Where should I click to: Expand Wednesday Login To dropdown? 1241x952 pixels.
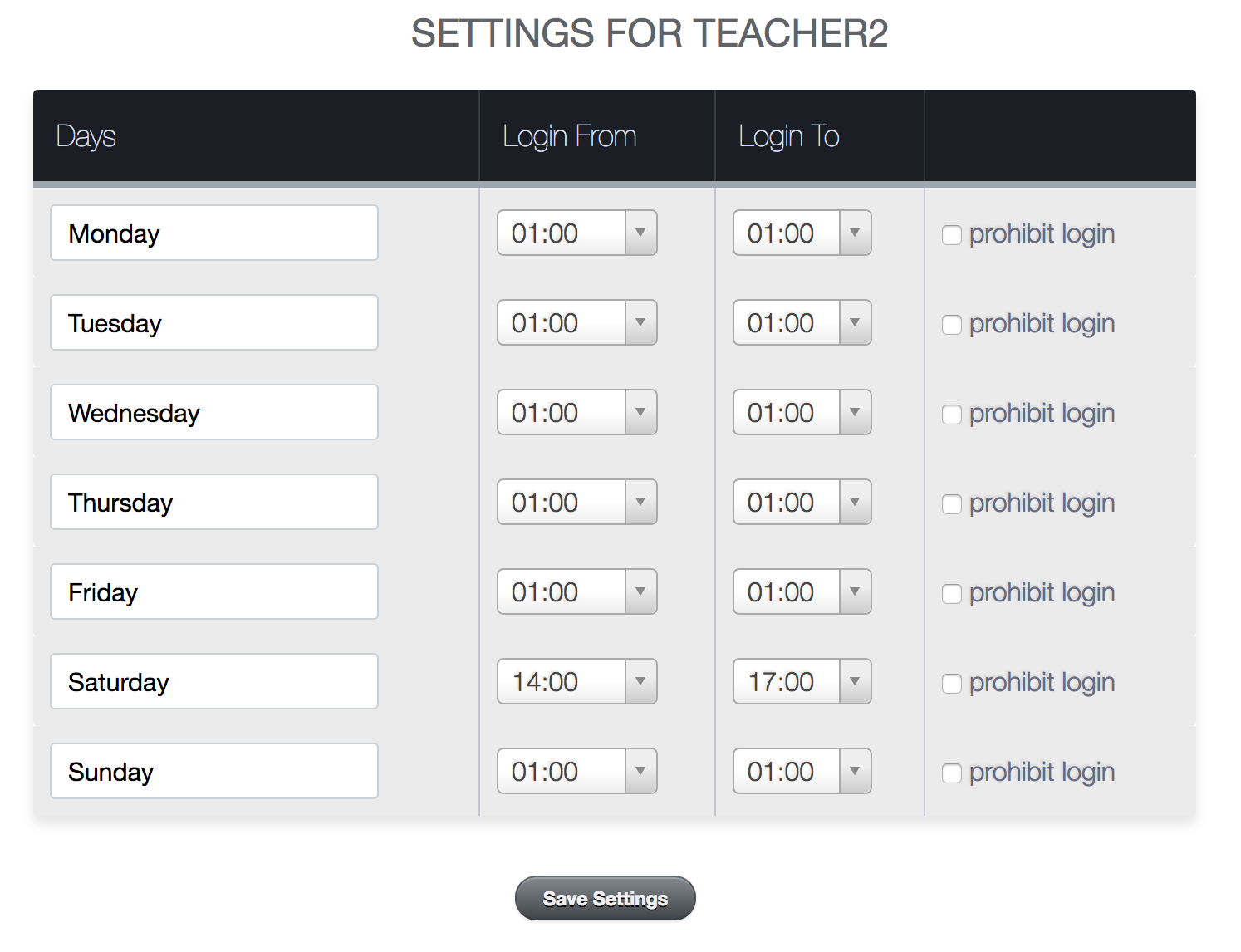(x=802, y=413)
